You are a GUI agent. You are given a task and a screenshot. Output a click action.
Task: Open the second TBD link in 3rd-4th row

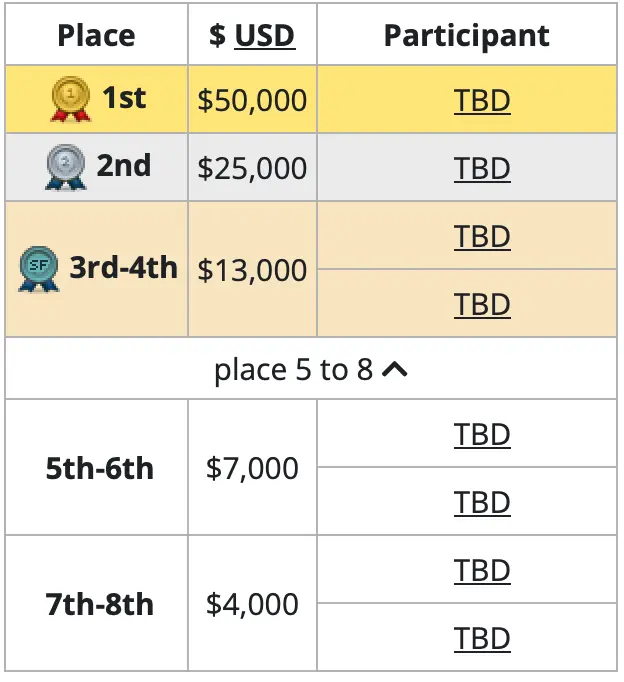tap(482, 304)
